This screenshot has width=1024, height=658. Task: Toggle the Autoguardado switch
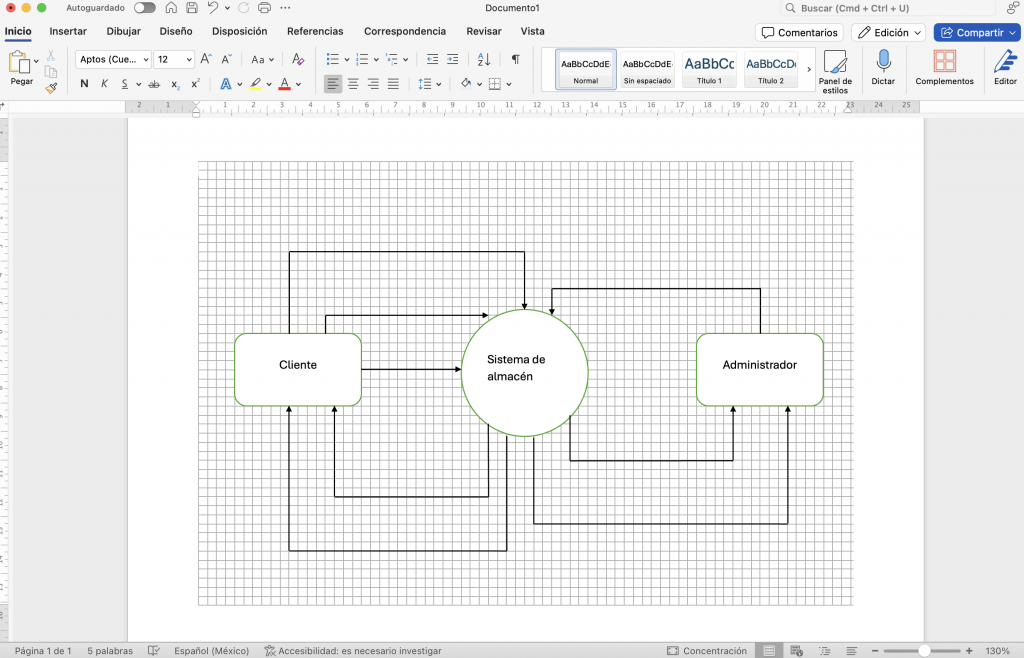144,8
